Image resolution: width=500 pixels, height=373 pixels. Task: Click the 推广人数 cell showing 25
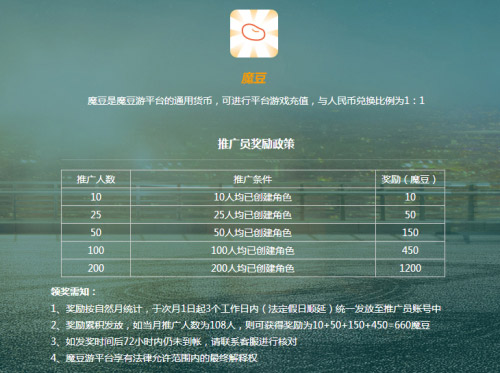96,215
